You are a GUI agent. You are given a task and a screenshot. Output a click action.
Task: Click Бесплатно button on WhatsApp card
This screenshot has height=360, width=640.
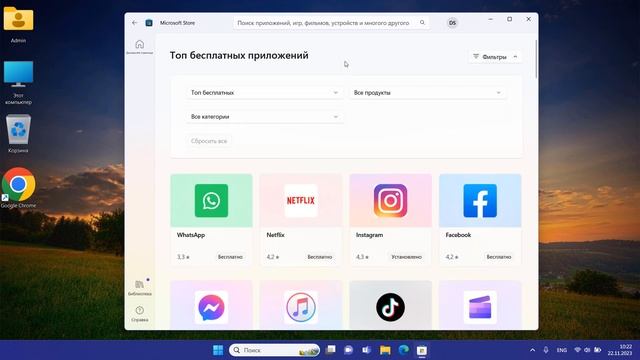click(230, 257)
